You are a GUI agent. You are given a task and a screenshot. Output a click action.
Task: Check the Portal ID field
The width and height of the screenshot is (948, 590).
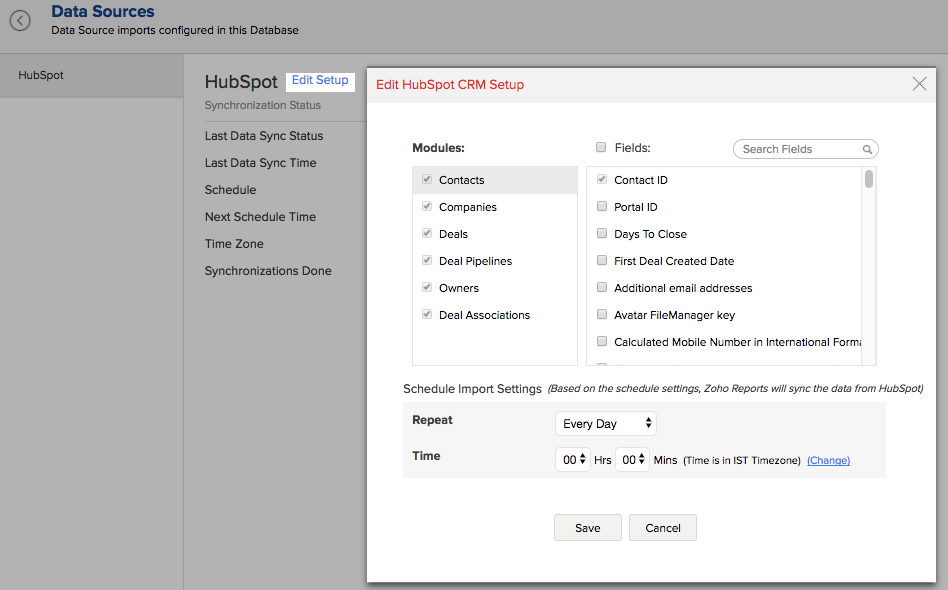click(x=602, y=206)
